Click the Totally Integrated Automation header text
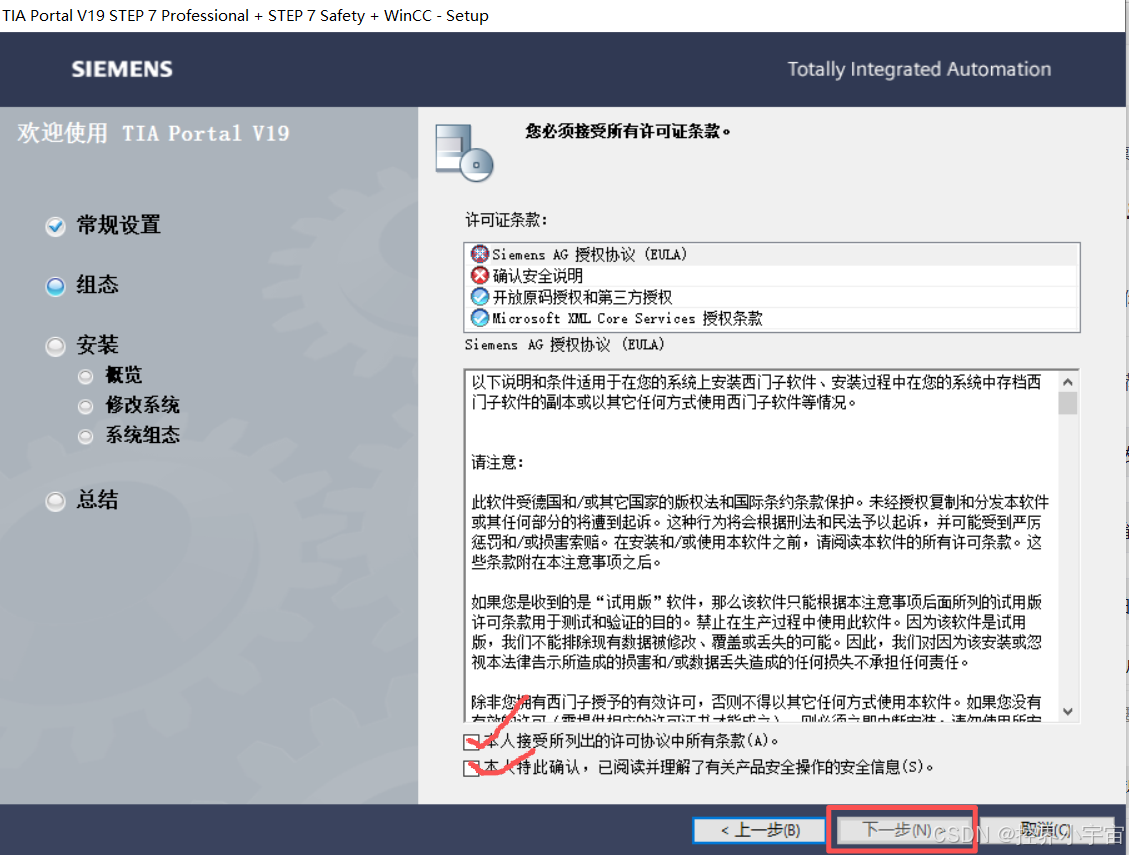Image resolution: width=1129 pixels, height=855 pixels. tap(919, 69)
